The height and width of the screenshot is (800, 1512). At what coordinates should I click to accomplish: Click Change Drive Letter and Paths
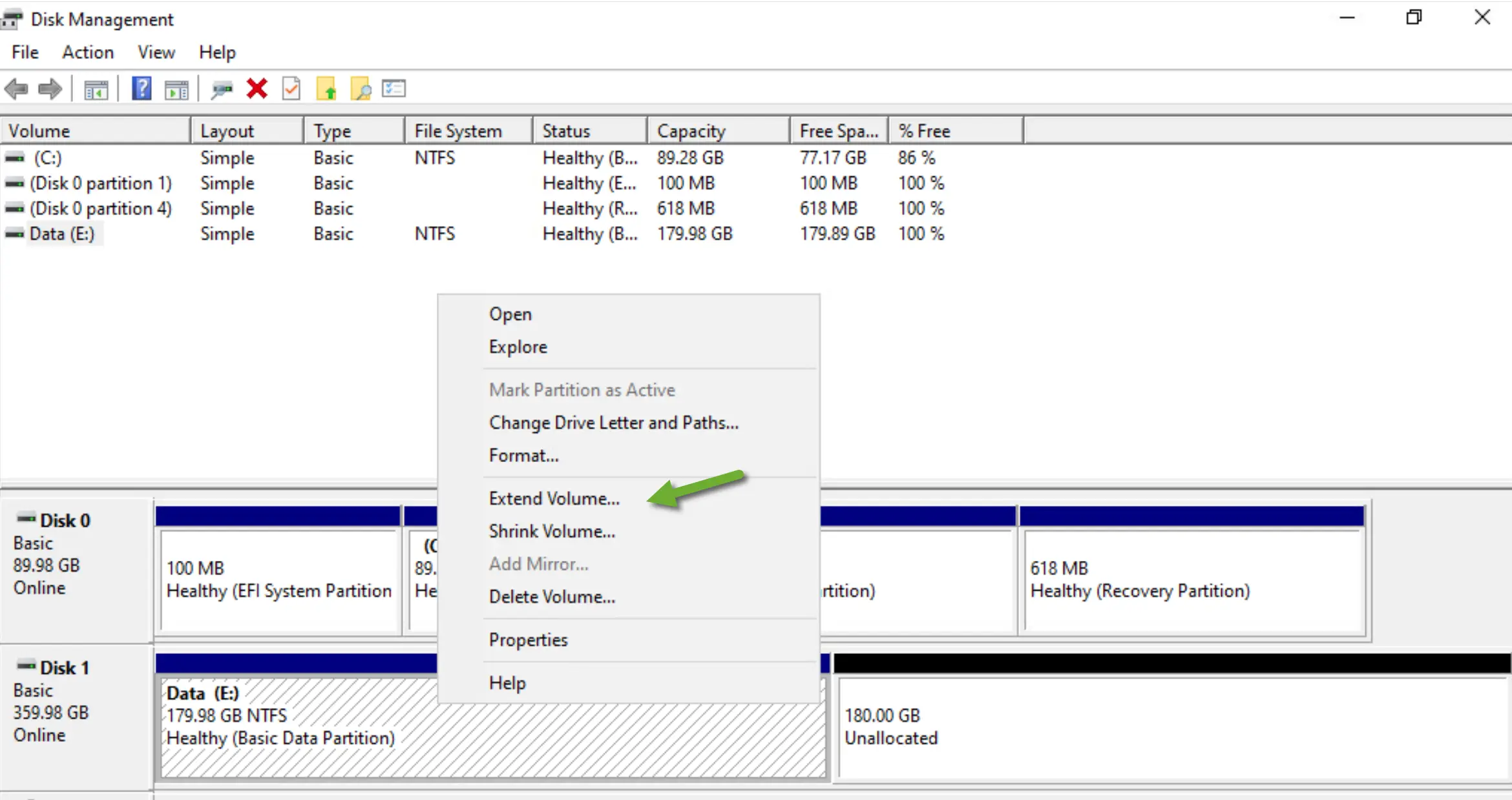[613, 423]
